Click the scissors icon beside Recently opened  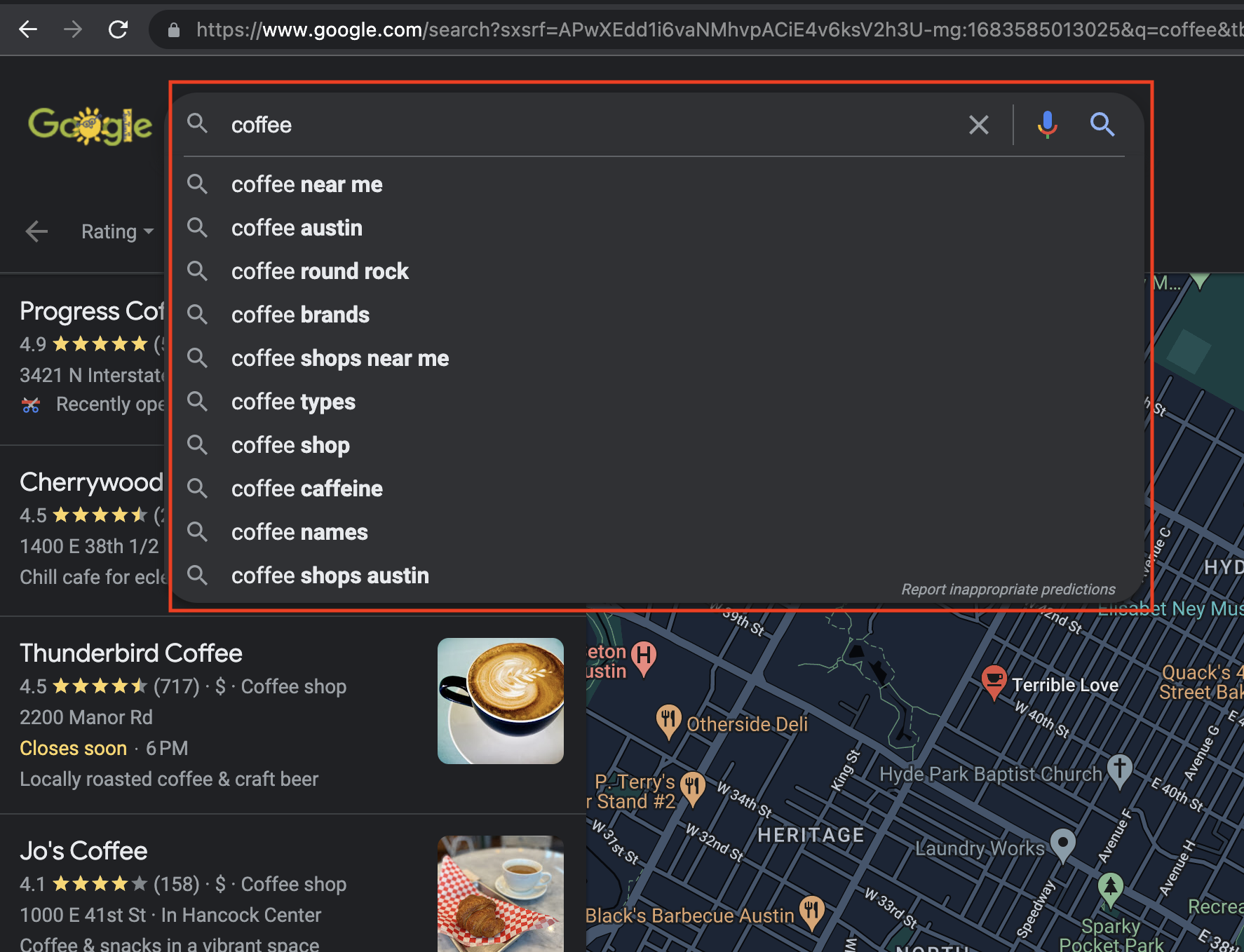[x=31, y=404]
